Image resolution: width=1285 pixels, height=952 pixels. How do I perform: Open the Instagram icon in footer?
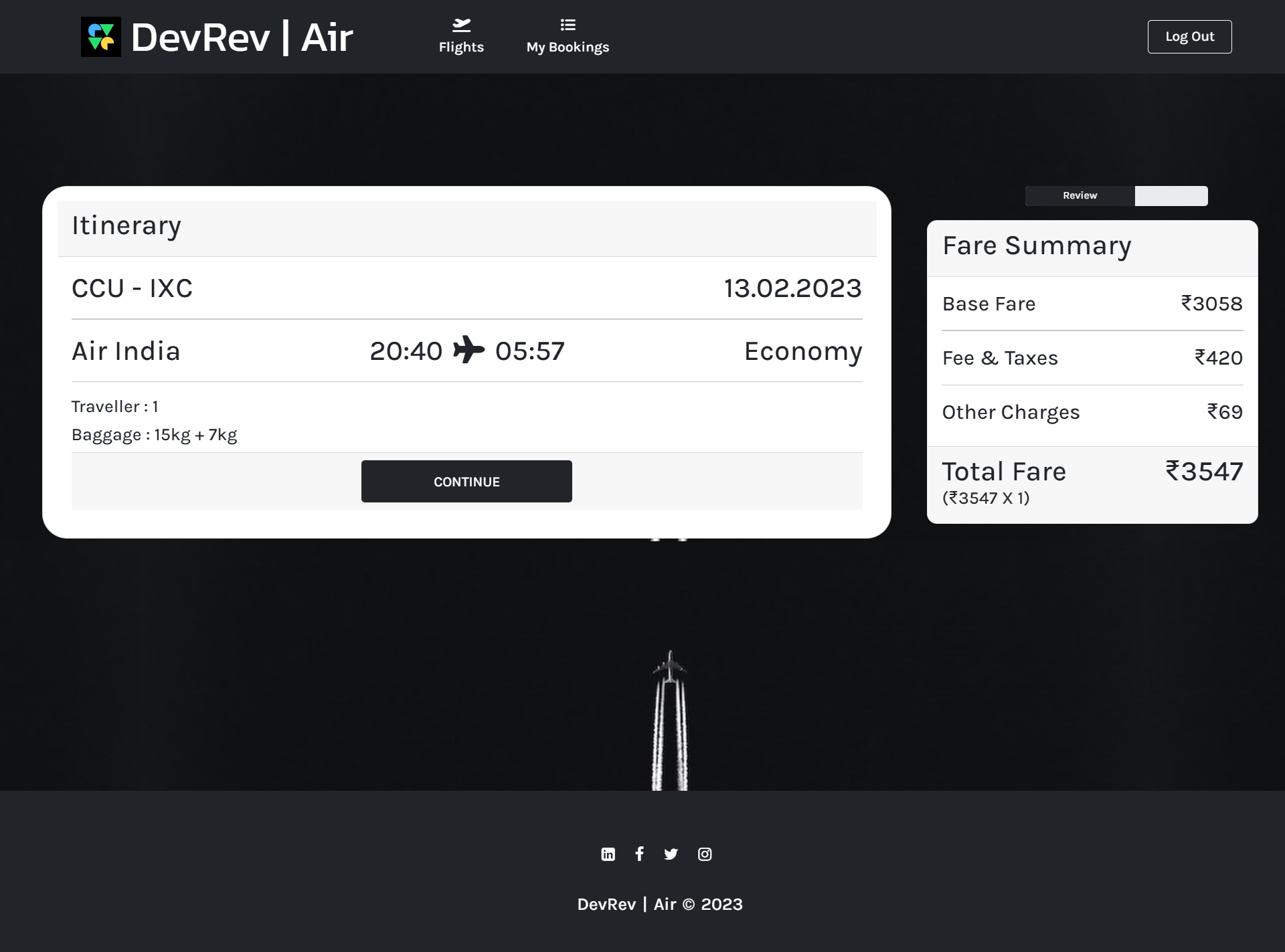(x=705, y=854)
